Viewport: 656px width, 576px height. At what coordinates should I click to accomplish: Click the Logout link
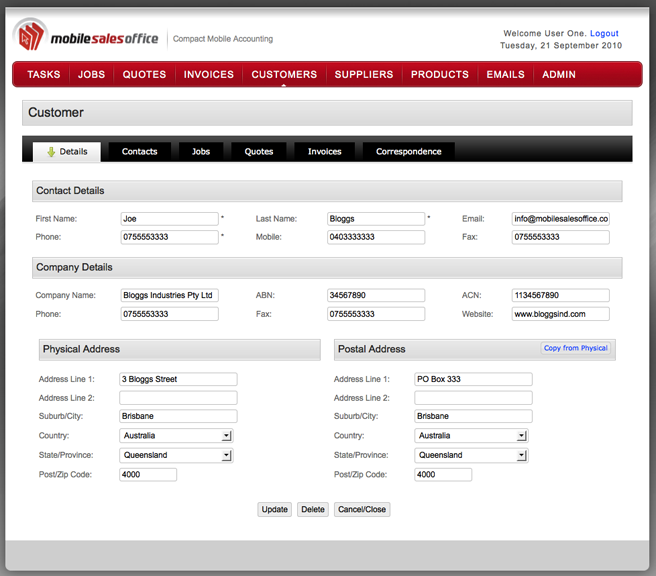[604, 33]
